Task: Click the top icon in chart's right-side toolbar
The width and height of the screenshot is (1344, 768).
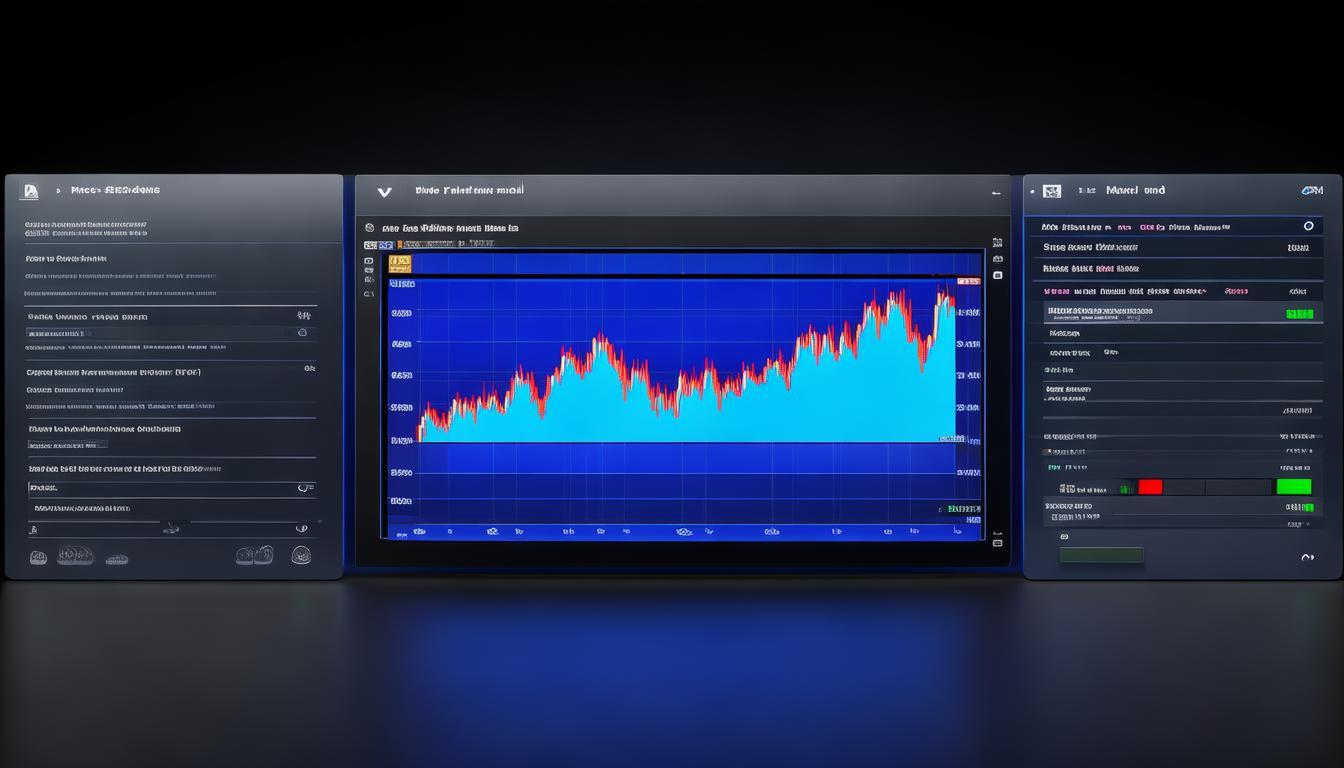Action: pos(997,242)
